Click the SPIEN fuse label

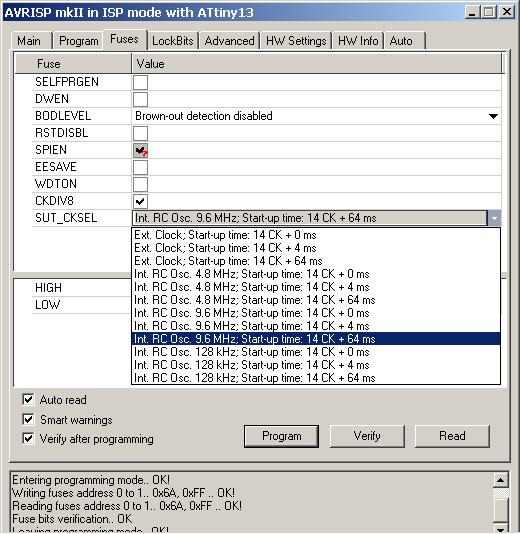coord(51,150)
